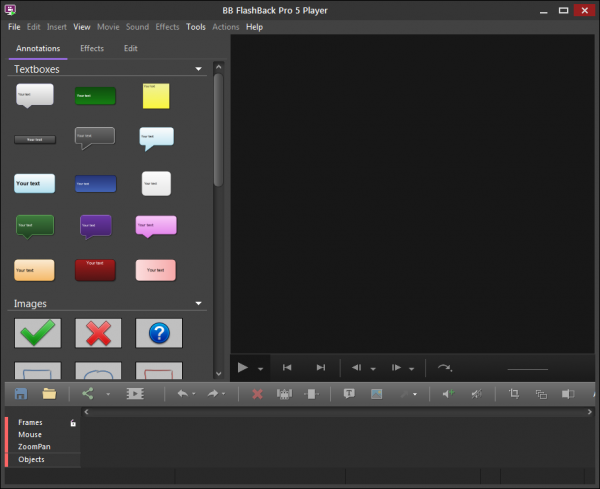Collapse the Textboxes section arrow
The height and width of the screenshot is (489, 600).
(x=199, y=70)
